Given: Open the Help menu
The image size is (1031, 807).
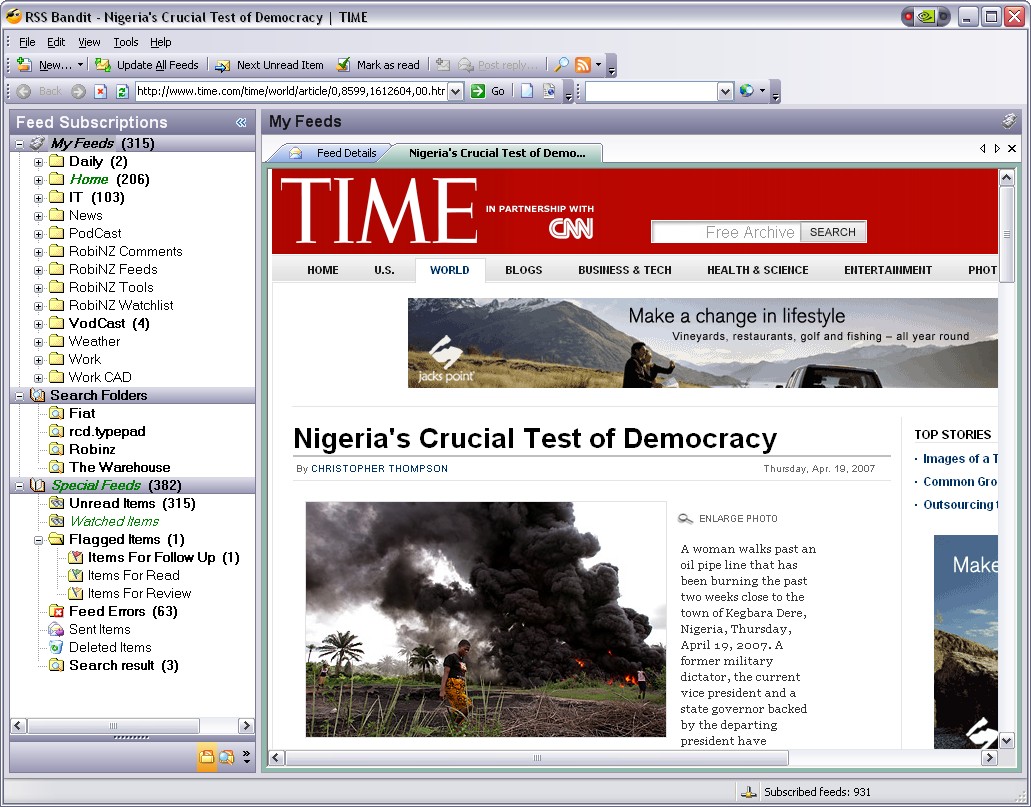Looking at the screenshot, I should [160, 42].
